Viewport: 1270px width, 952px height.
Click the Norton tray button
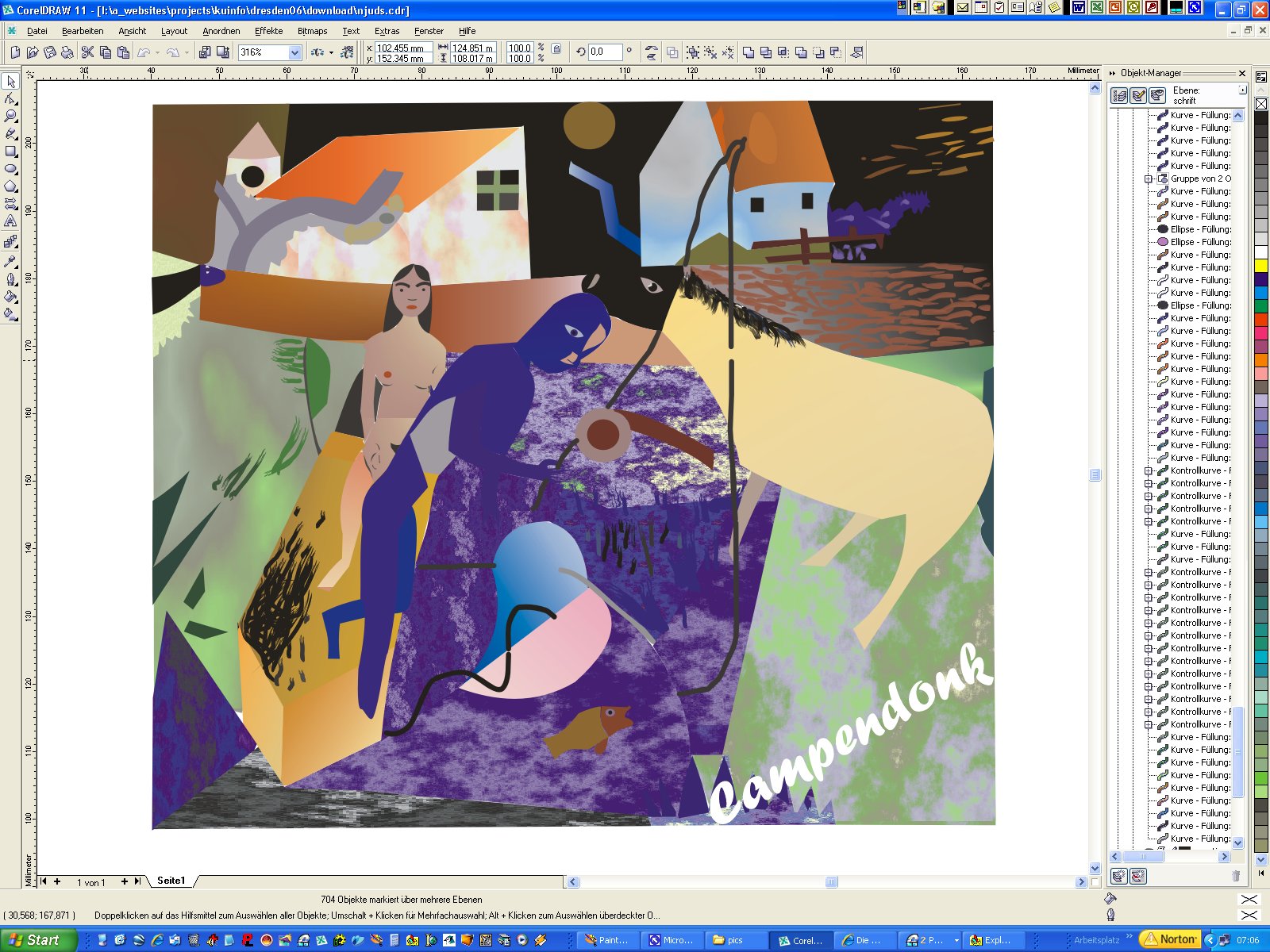1170,939
